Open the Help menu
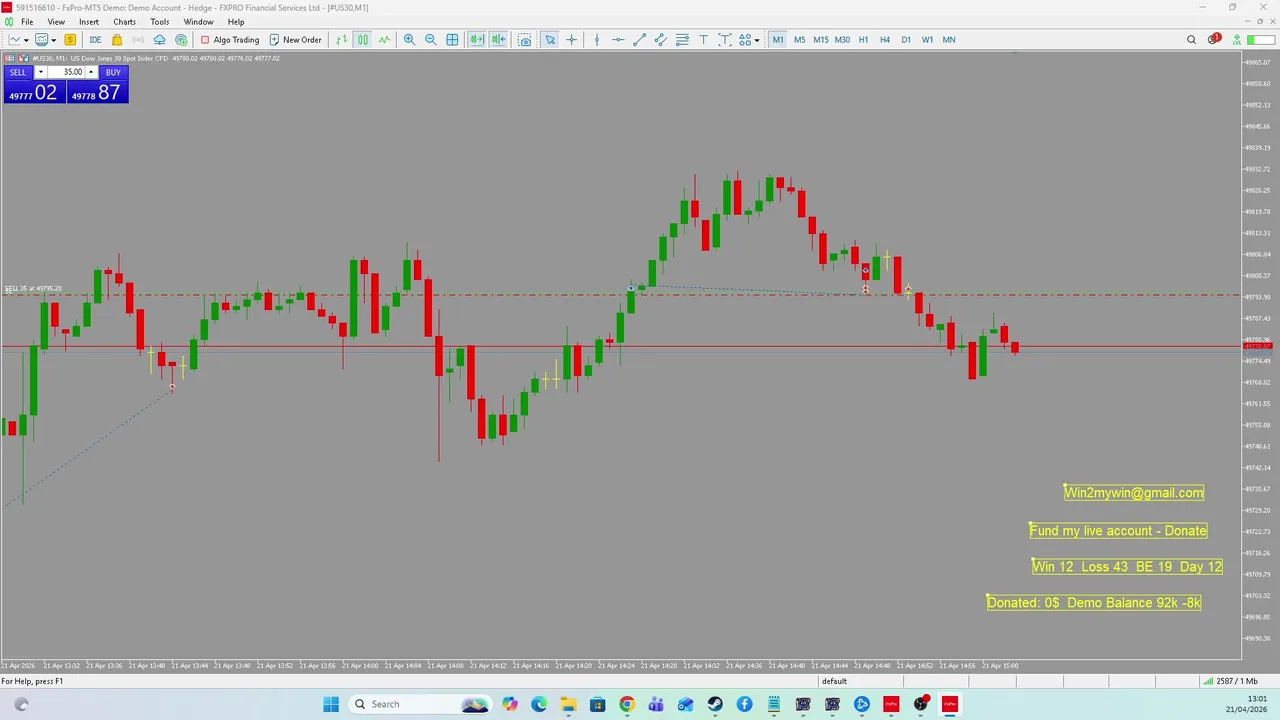This screenshot has width=1280, height=720. pos(236,22)
